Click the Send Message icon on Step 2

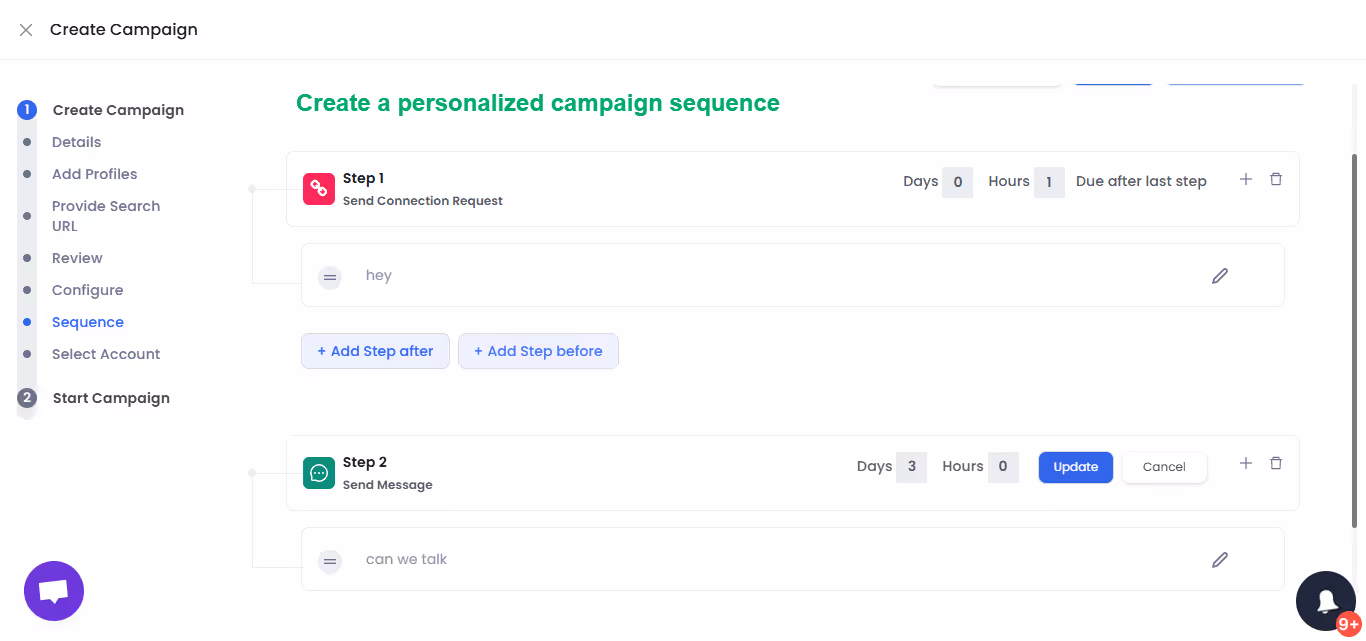(x=318, y=472)
